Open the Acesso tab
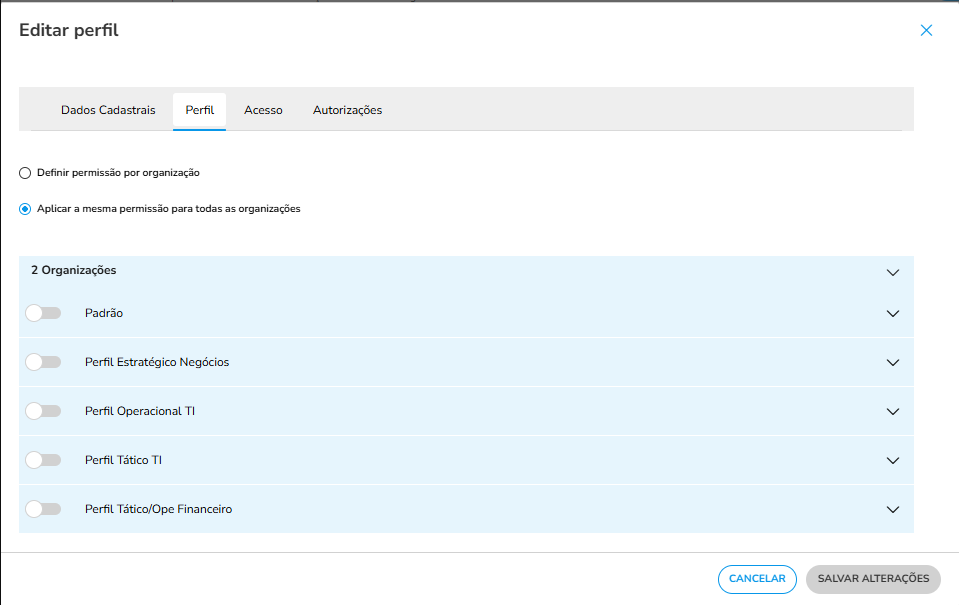This screenshot has width=959, height=605. tap(263, 110)
